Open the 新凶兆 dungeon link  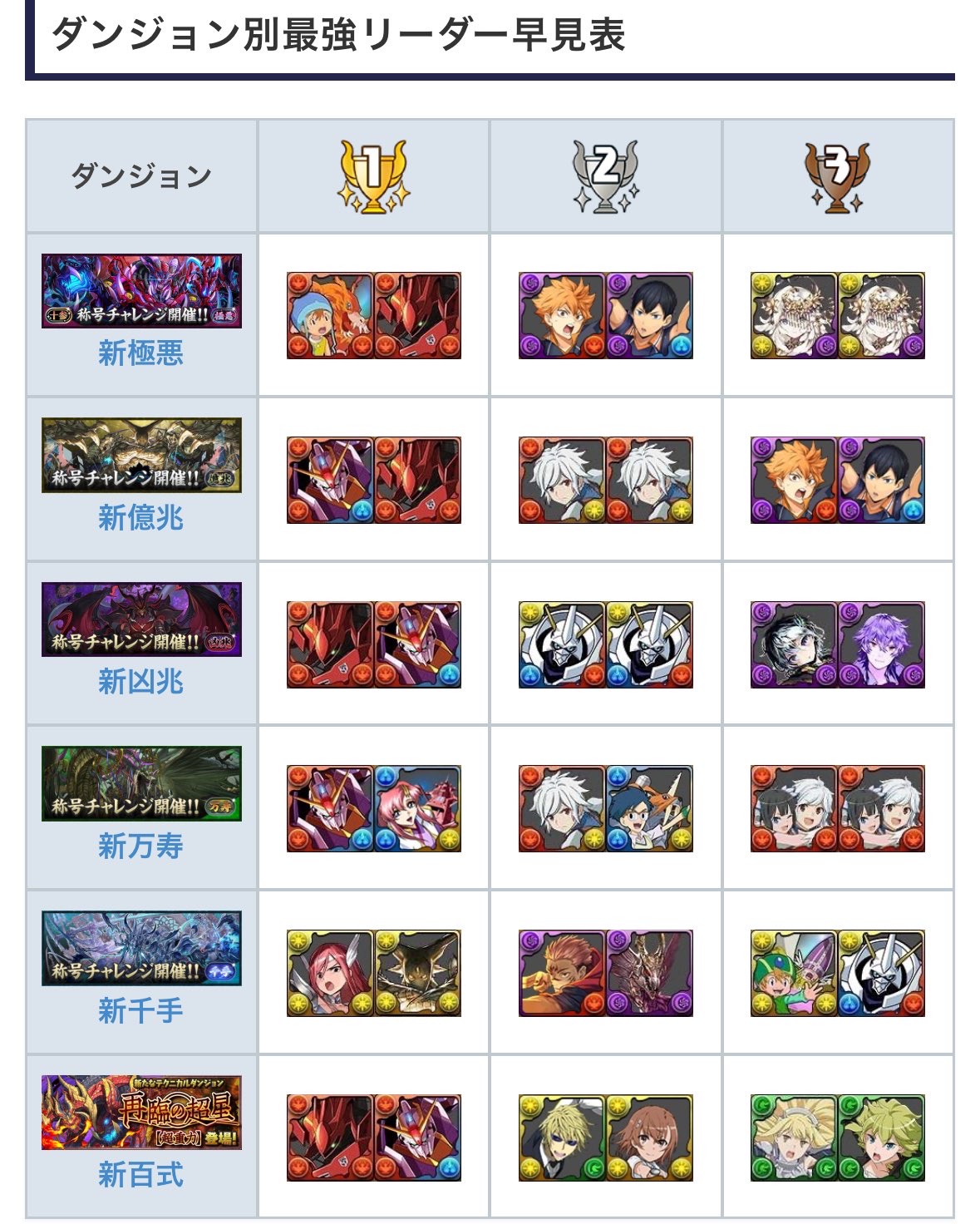point(140,682)
